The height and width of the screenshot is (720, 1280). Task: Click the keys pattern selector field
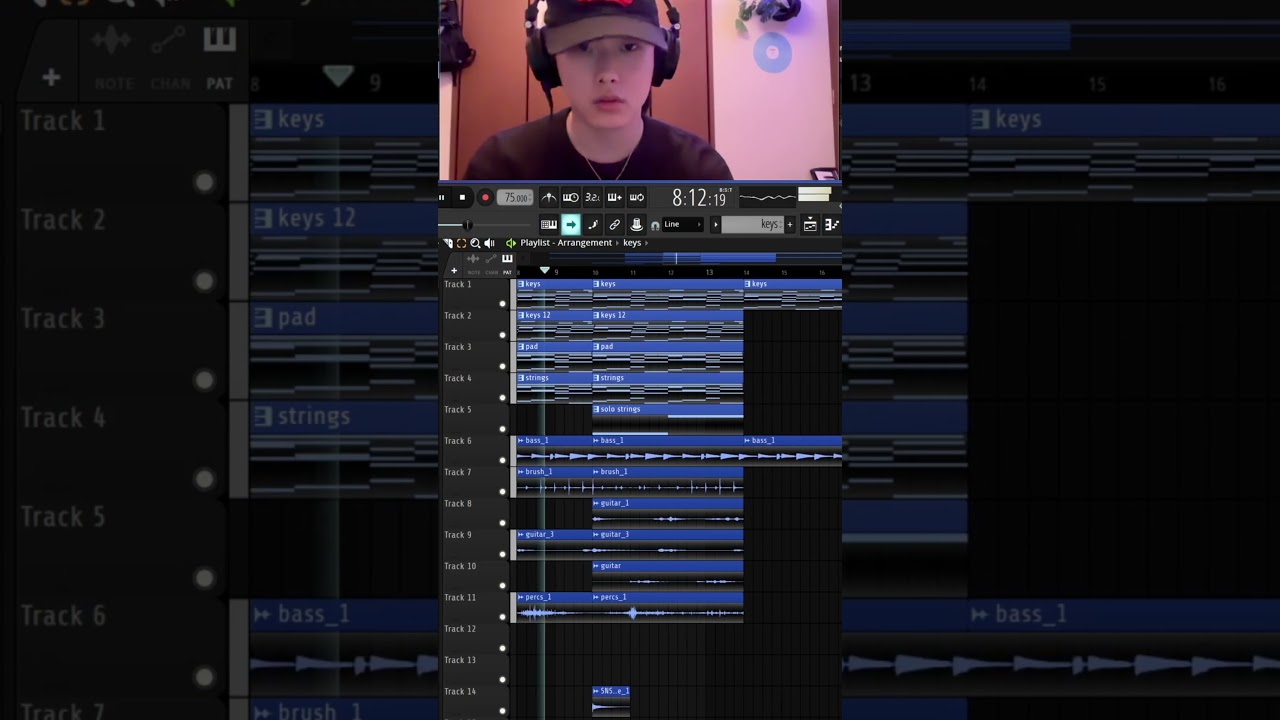[752, 225]
